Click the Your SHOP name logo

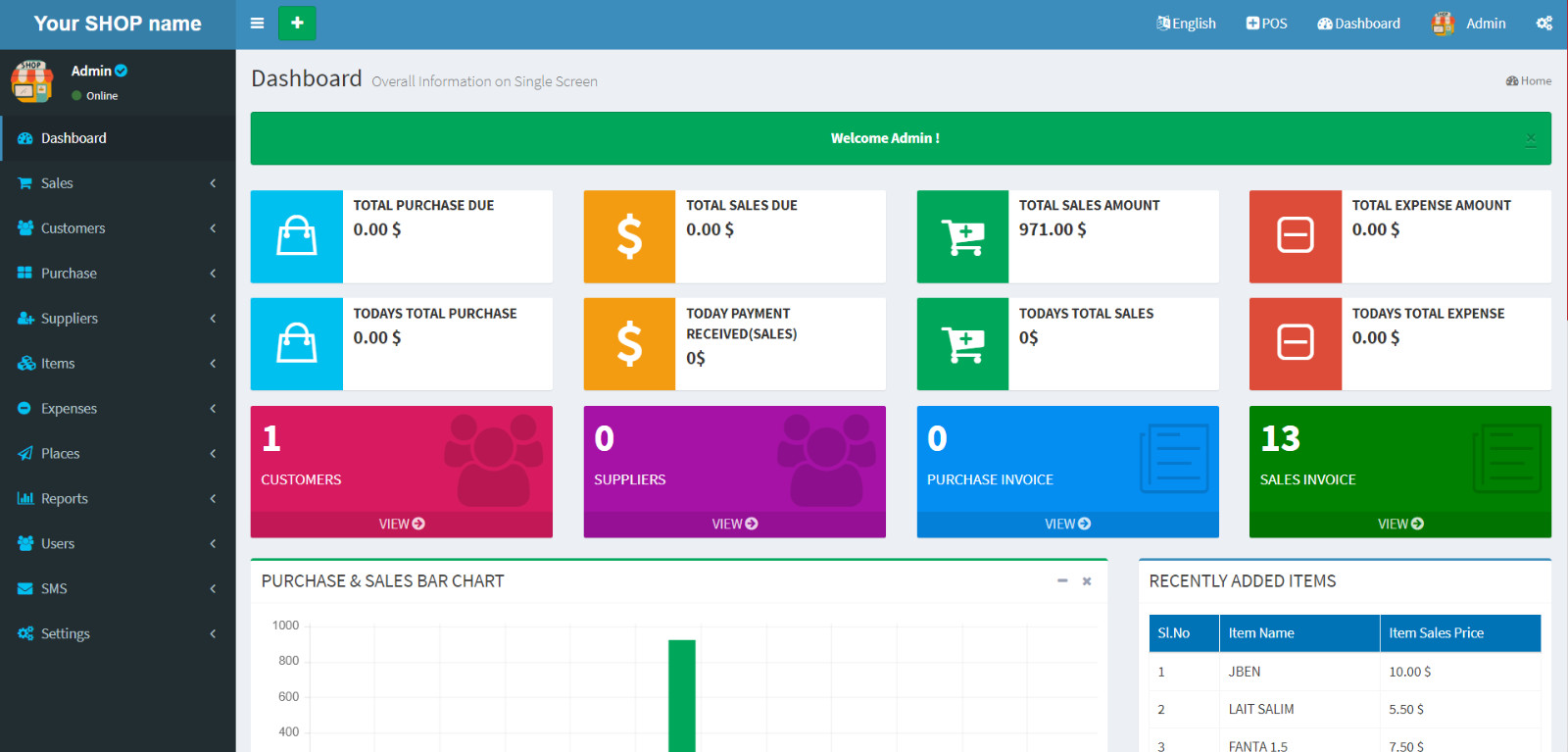pos(118,24)
